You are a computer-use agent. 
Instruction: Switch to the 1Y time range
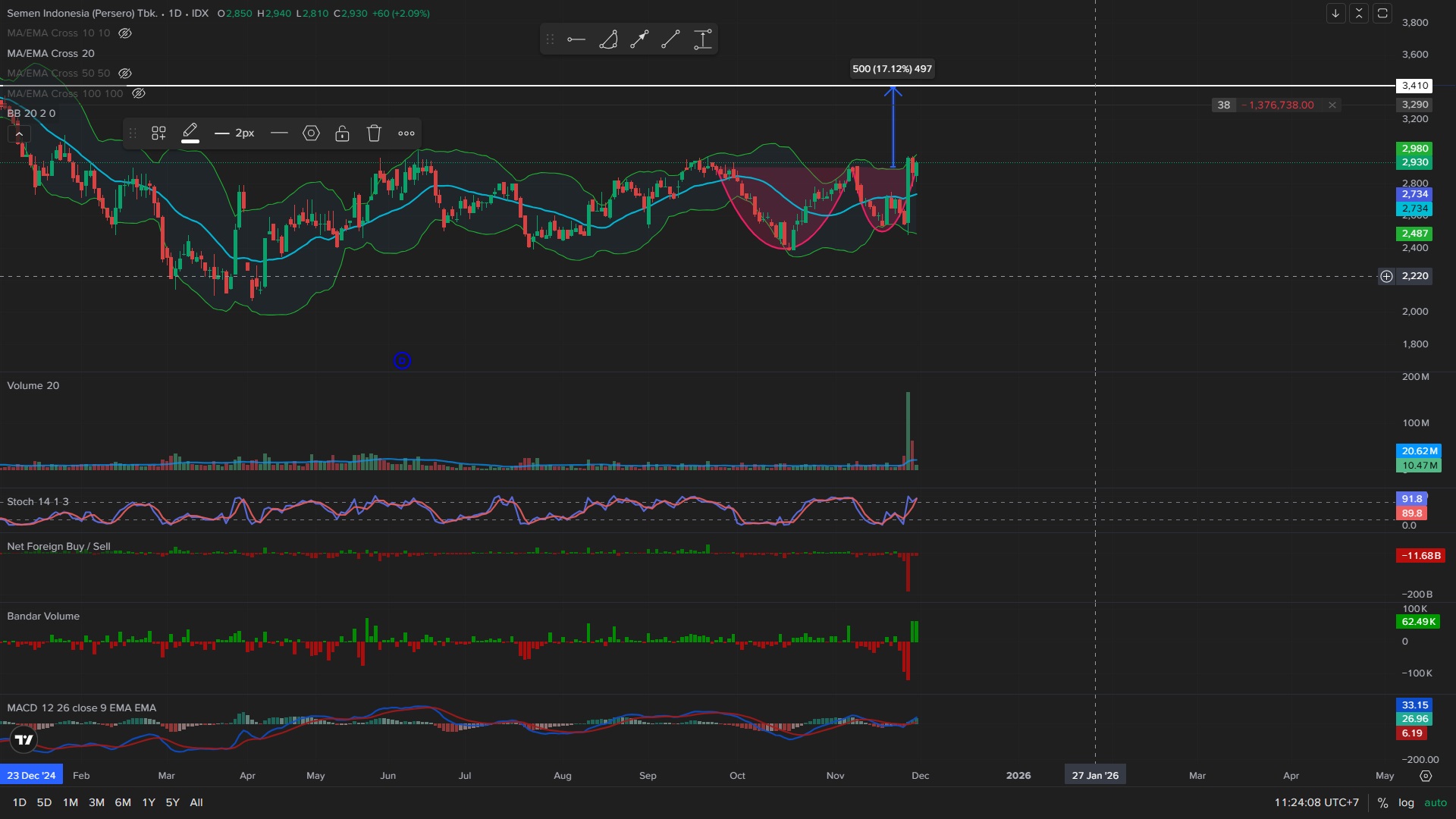coord(149,802)
